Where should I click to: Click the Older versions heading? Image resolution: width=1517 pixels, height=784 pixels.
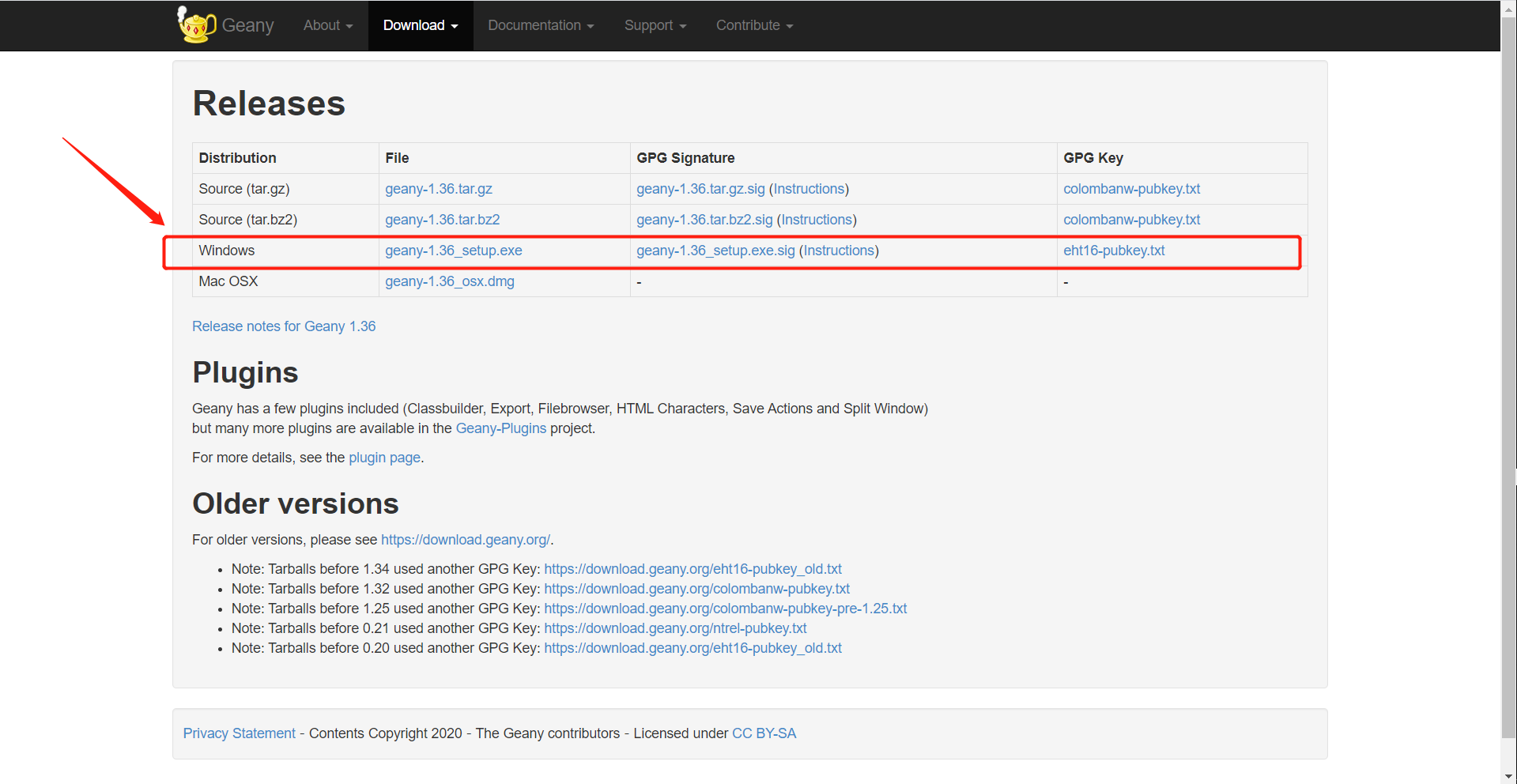[x=295, y=503]
